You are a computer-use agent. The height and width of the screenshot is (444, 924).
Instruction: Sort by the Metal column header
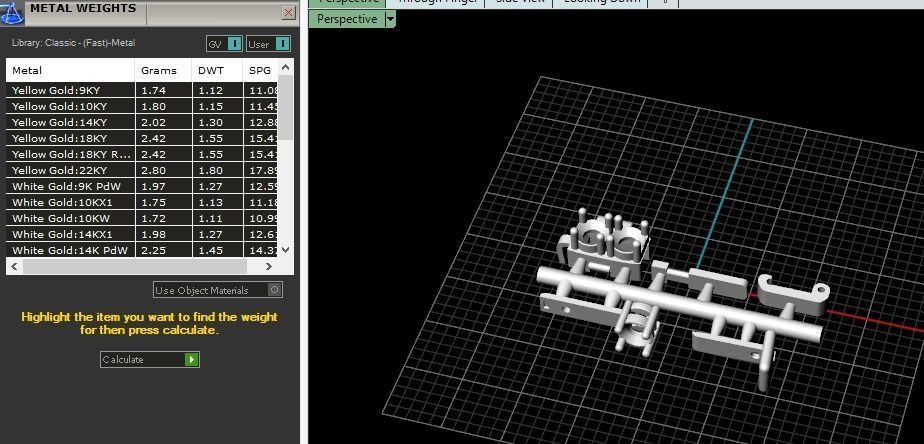(70, 70)
